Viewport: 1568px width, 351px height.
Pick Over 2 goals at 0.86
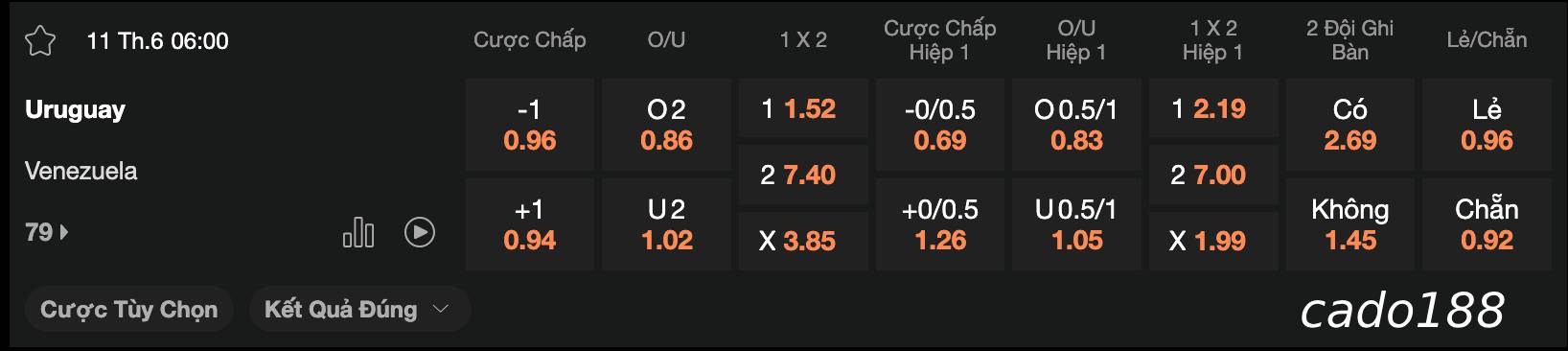pyautogui.click(x=667, y=126)
